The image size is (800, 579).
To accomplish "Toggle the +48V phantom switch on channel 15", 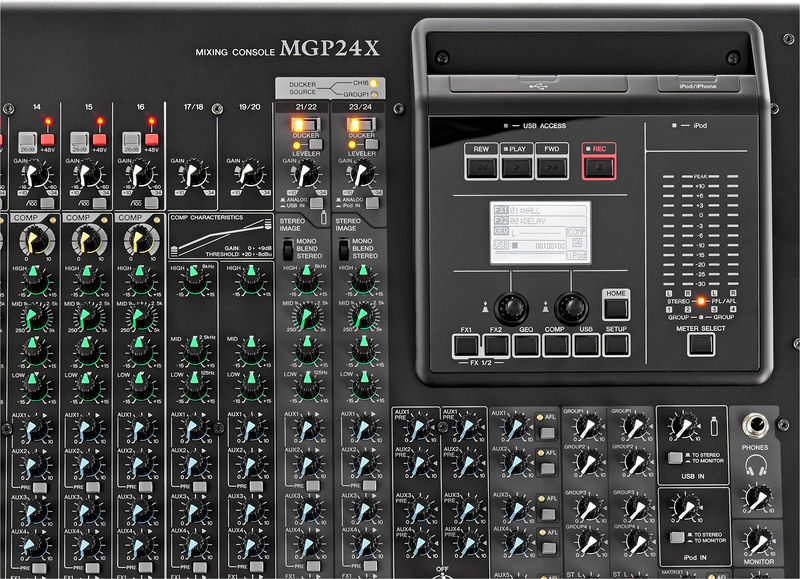I will coord(99,139).
